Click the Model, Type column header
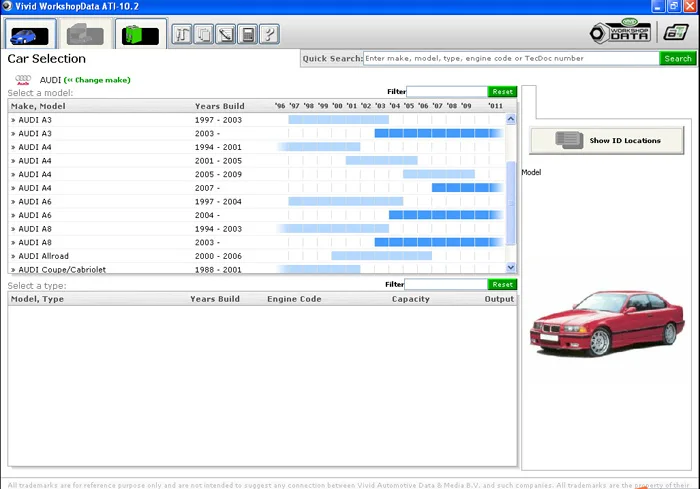Viewport: 700px width, 489px height. (37, 299)
